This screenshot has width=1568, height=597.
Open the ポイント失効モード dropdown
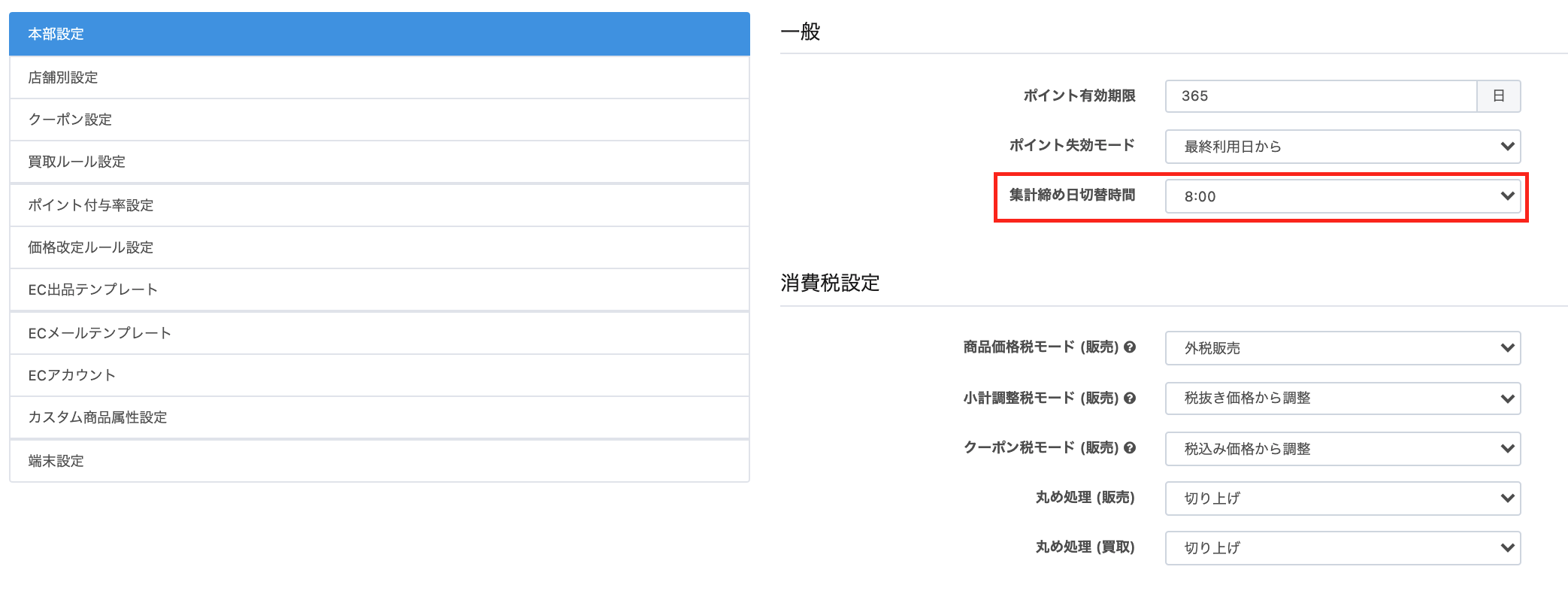point(1342,147)
